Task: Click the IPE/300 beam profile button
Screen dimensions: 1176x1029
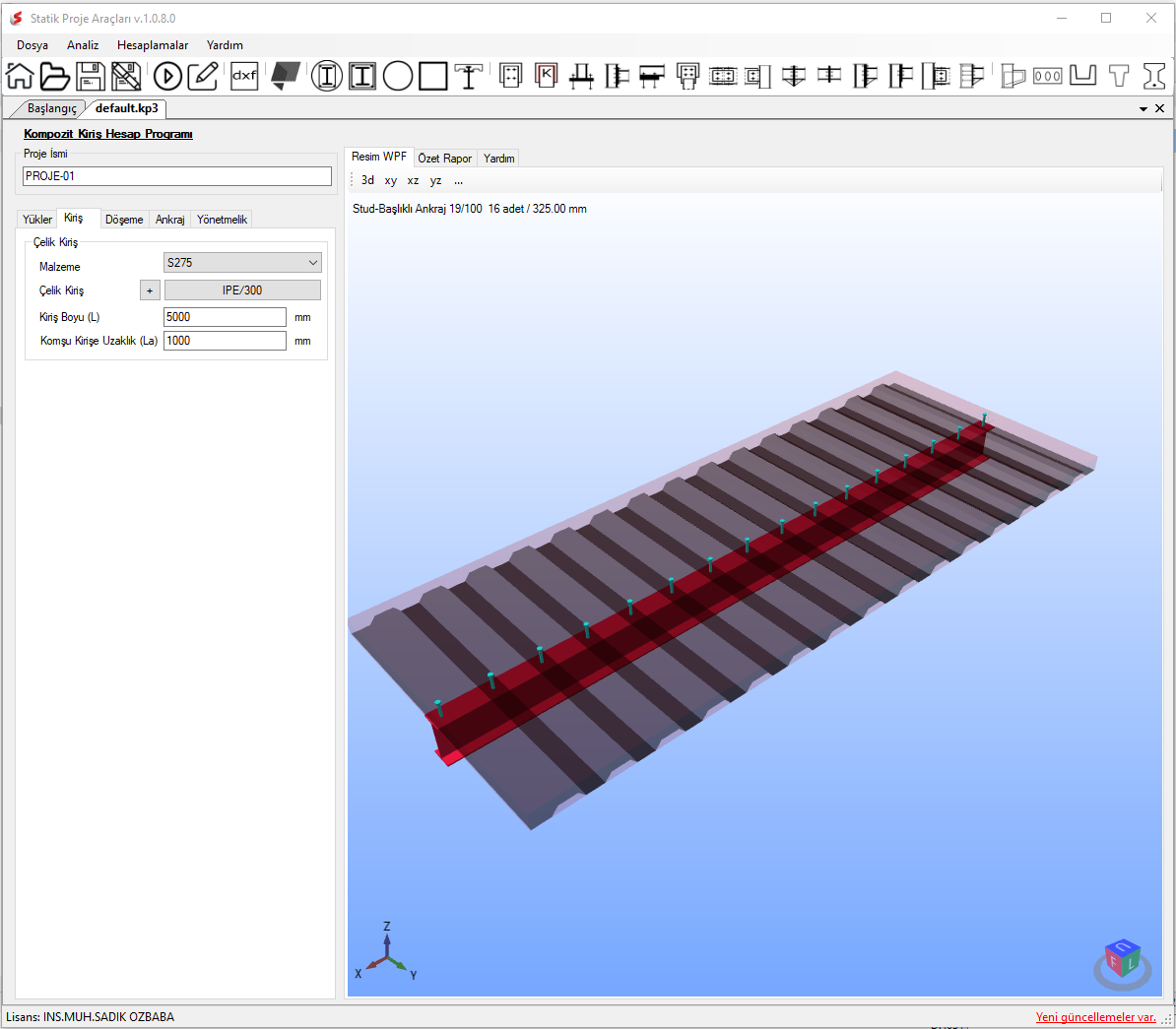Action: coord(242,290)
